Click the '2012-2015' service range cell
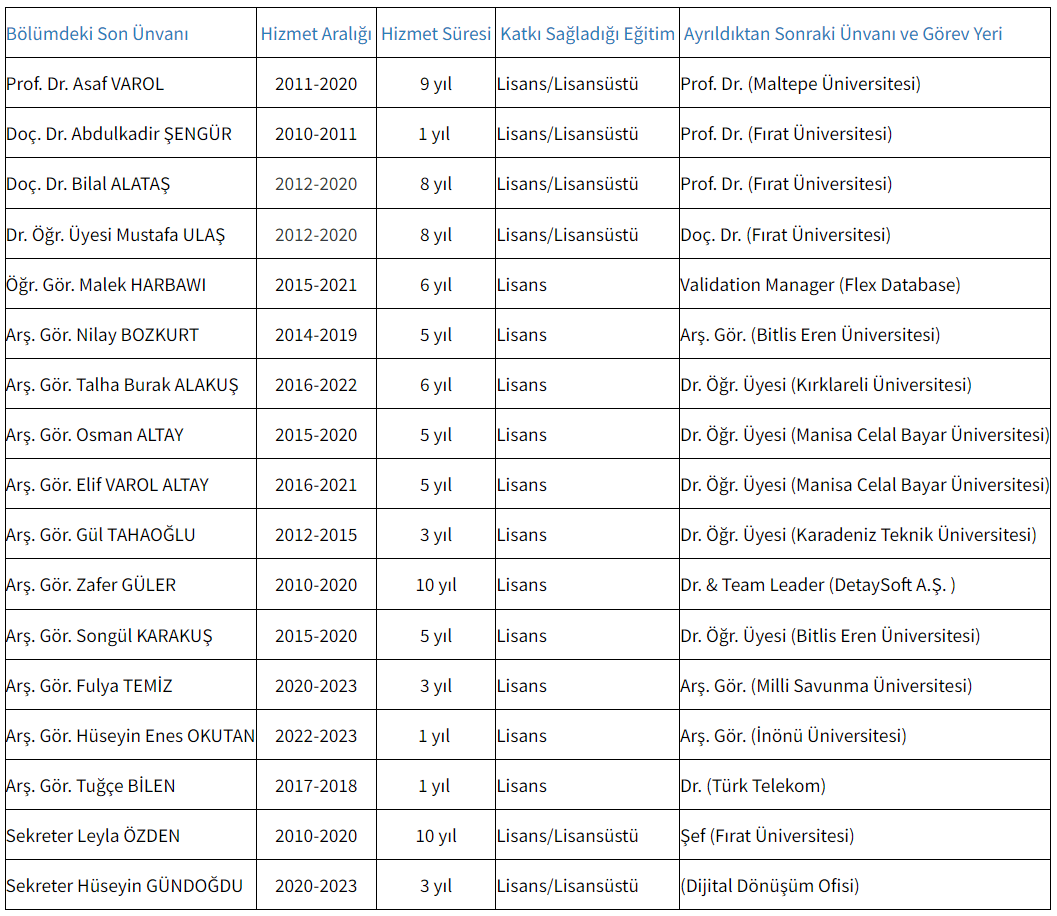The width and height of the screenshot is (1057, 916). click(x=316, y=535)
